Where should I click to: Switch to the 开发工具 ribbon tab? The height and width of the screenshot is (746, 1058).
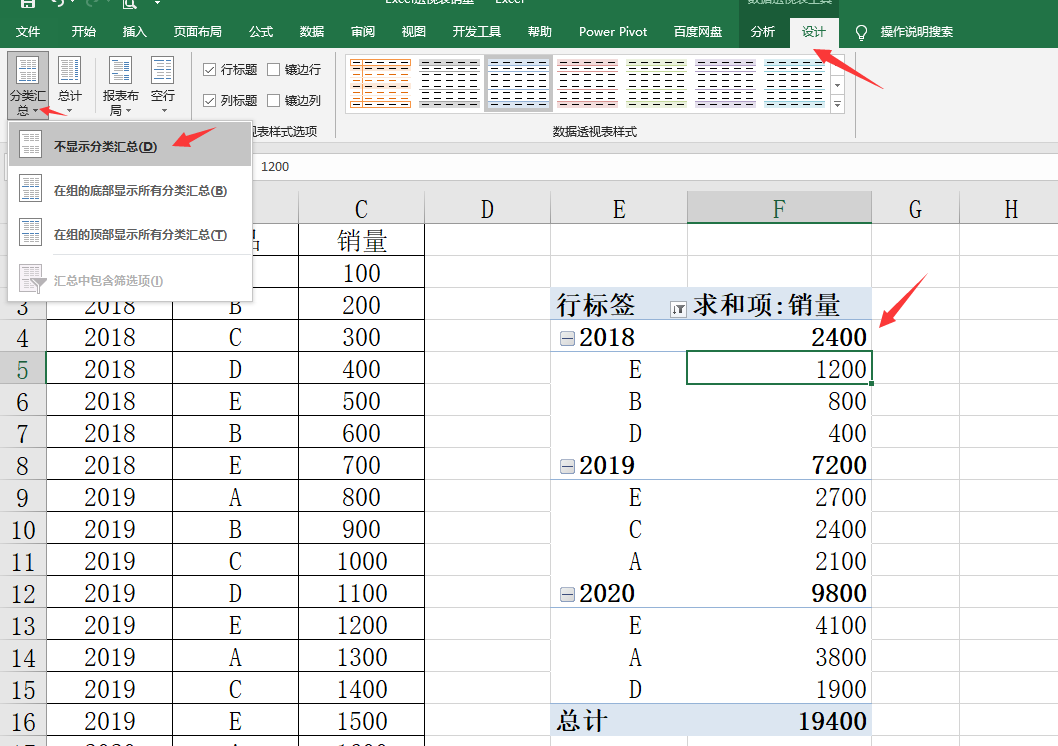(476, 32)
